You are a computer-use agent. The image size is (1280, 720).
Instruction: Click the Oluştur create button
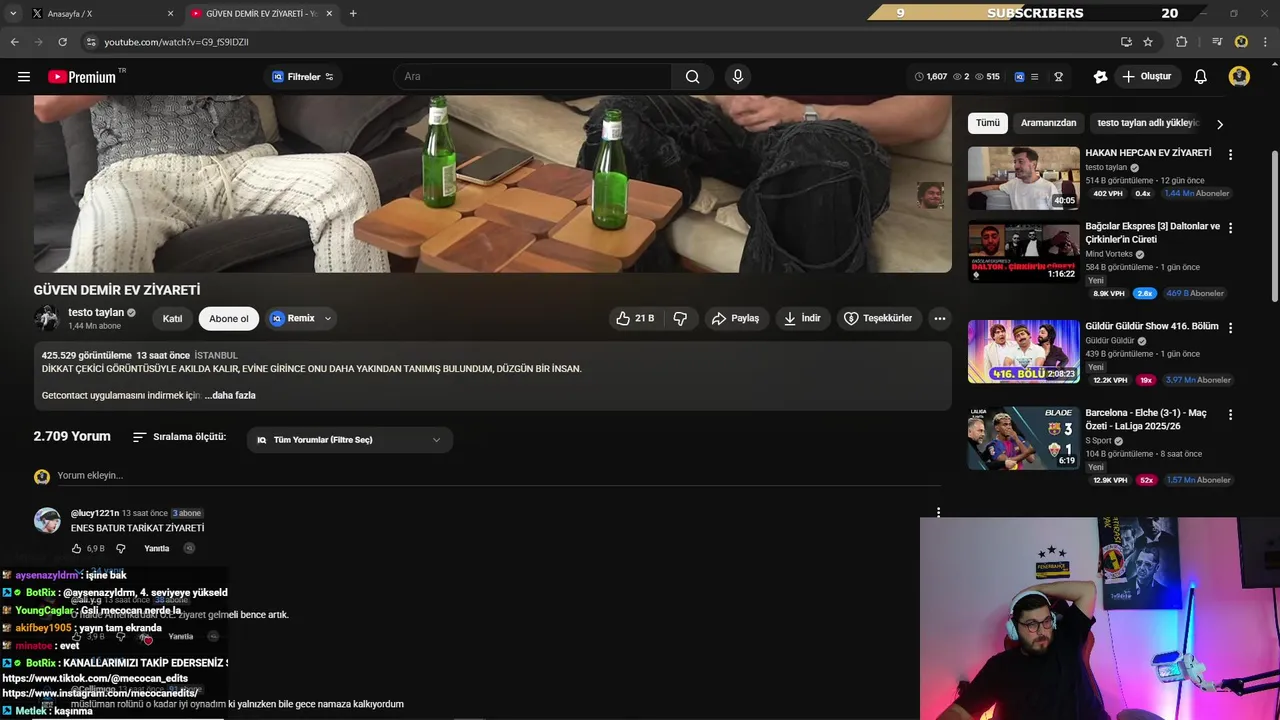pyautogui.click(x=1146, y=77)
